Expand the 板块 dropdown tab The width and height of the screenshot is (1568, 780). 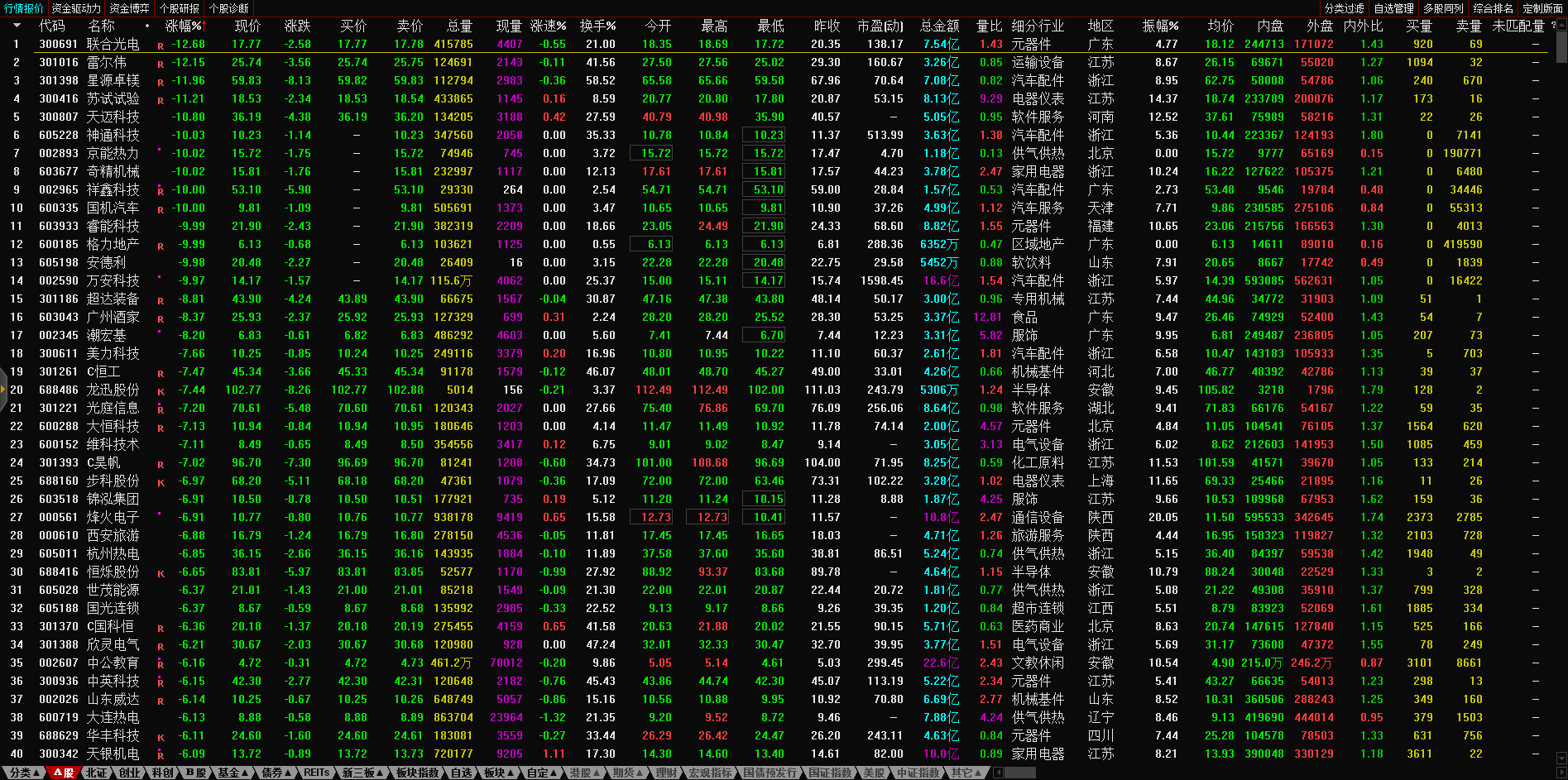(x=499, y=773)
